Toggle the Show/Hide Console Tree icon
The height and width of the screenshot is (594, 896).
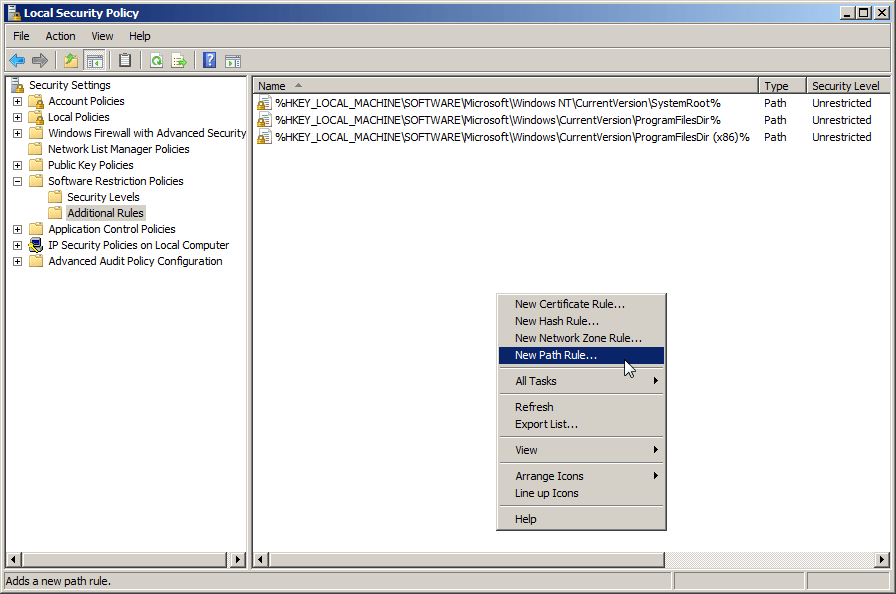tap(94, 60)
